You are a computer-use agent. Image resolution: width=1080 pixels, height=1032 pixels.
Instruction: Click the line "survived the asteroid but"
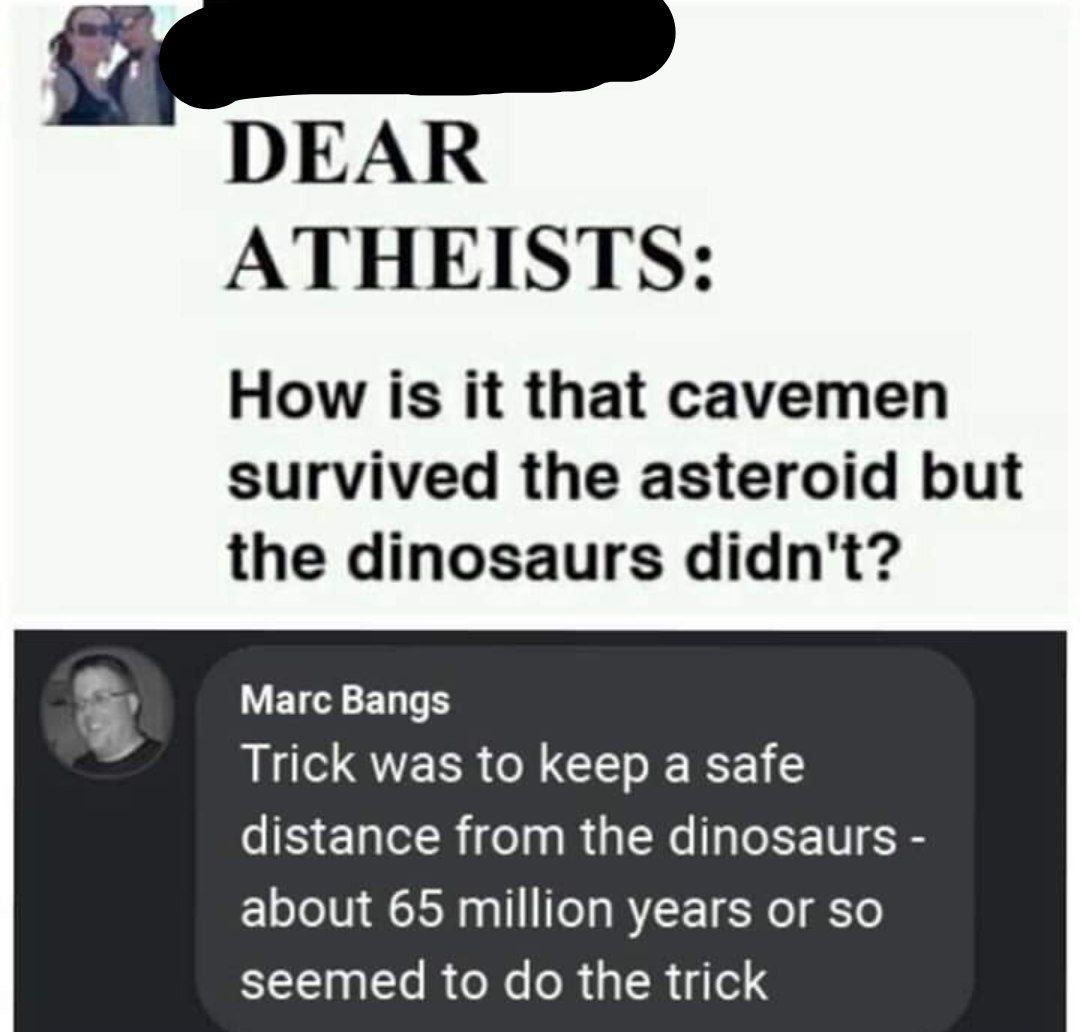pos(625,475)
